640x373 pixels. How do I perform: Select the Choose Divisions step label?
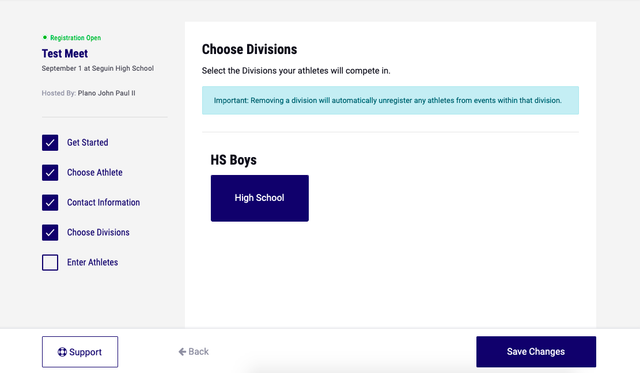pos(98,232)
